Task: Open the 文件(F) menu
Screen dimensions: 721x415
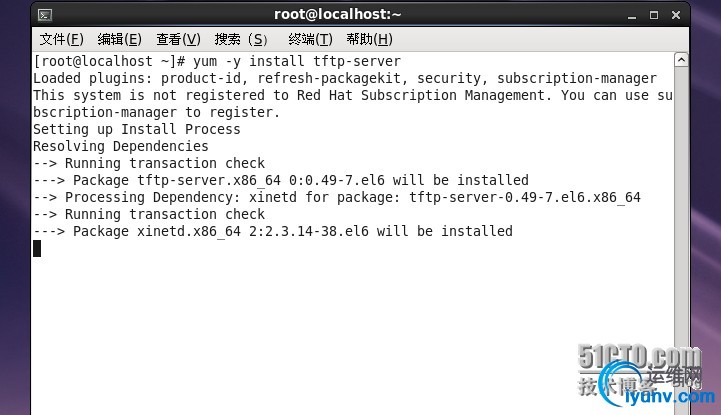Action: pos(61,39)
